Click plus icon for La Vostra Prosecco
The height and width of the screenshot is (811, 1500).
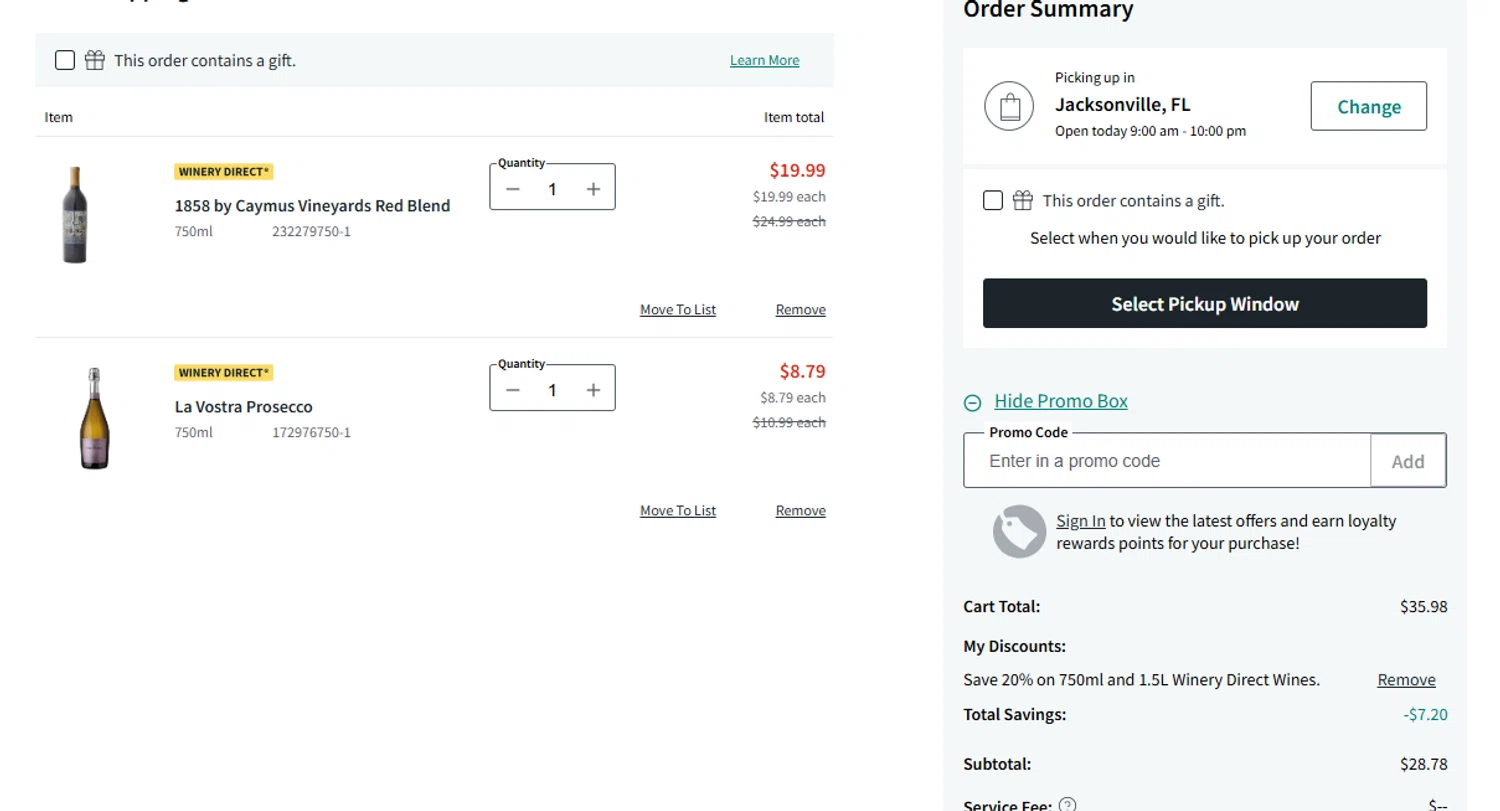(x=593, y=390)
